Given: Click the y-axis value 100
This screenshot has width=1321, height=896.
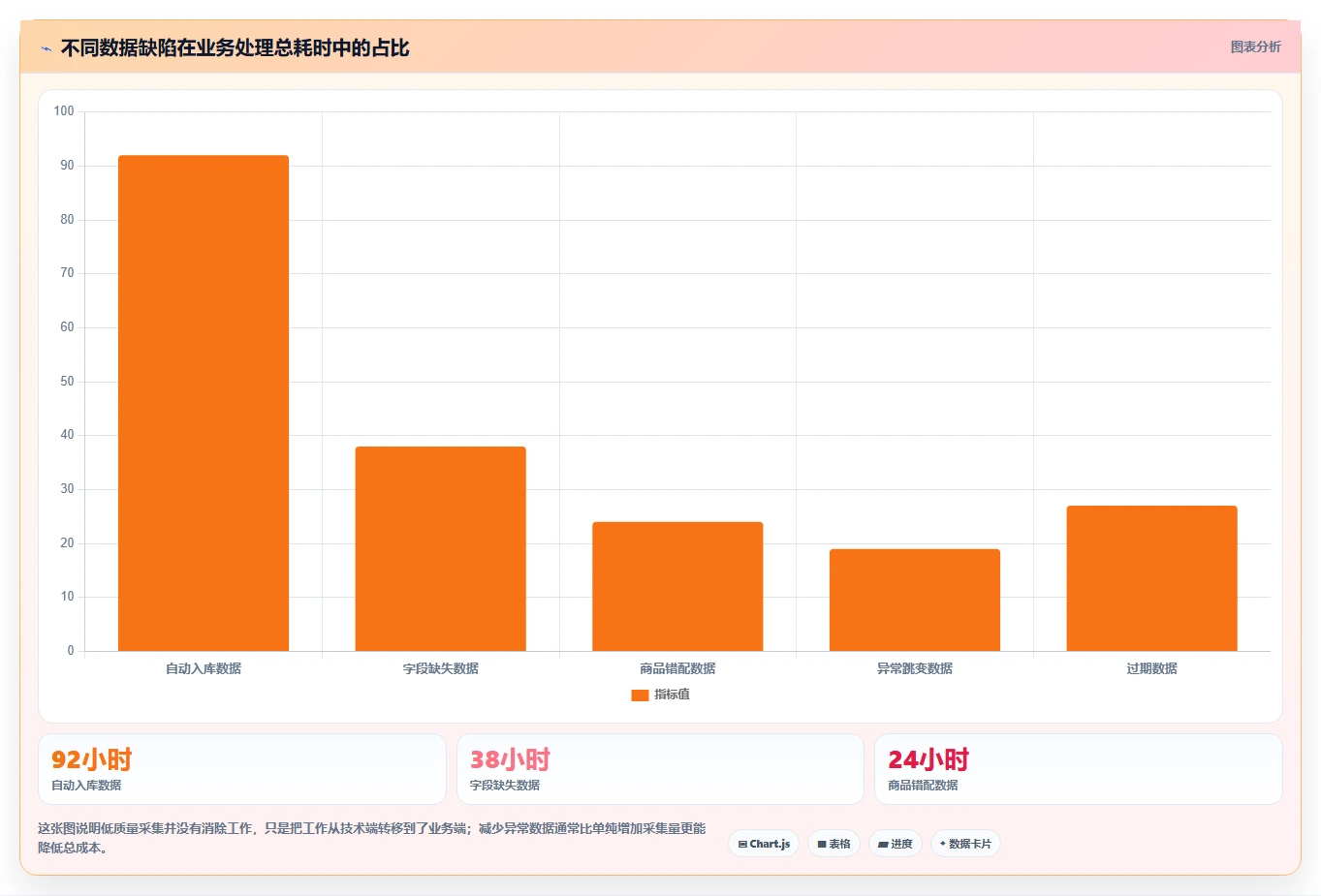Looking at the screenshot, I should [64, 111].
